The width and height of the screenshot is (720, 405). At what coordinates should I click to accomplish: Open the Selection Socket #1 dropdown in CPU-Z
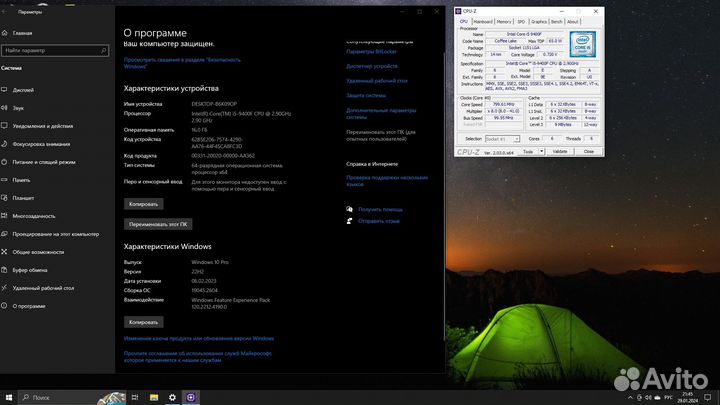coord(502,139)
